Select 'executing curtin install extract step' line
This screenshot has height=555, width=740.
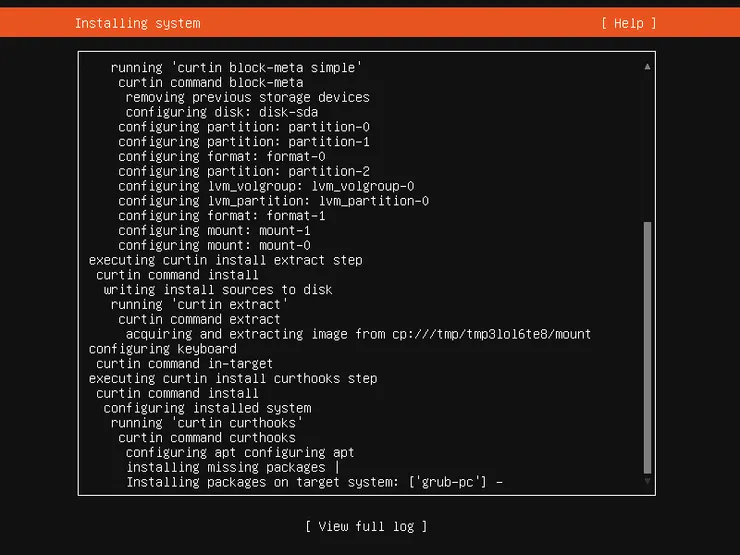click(225, 260)
